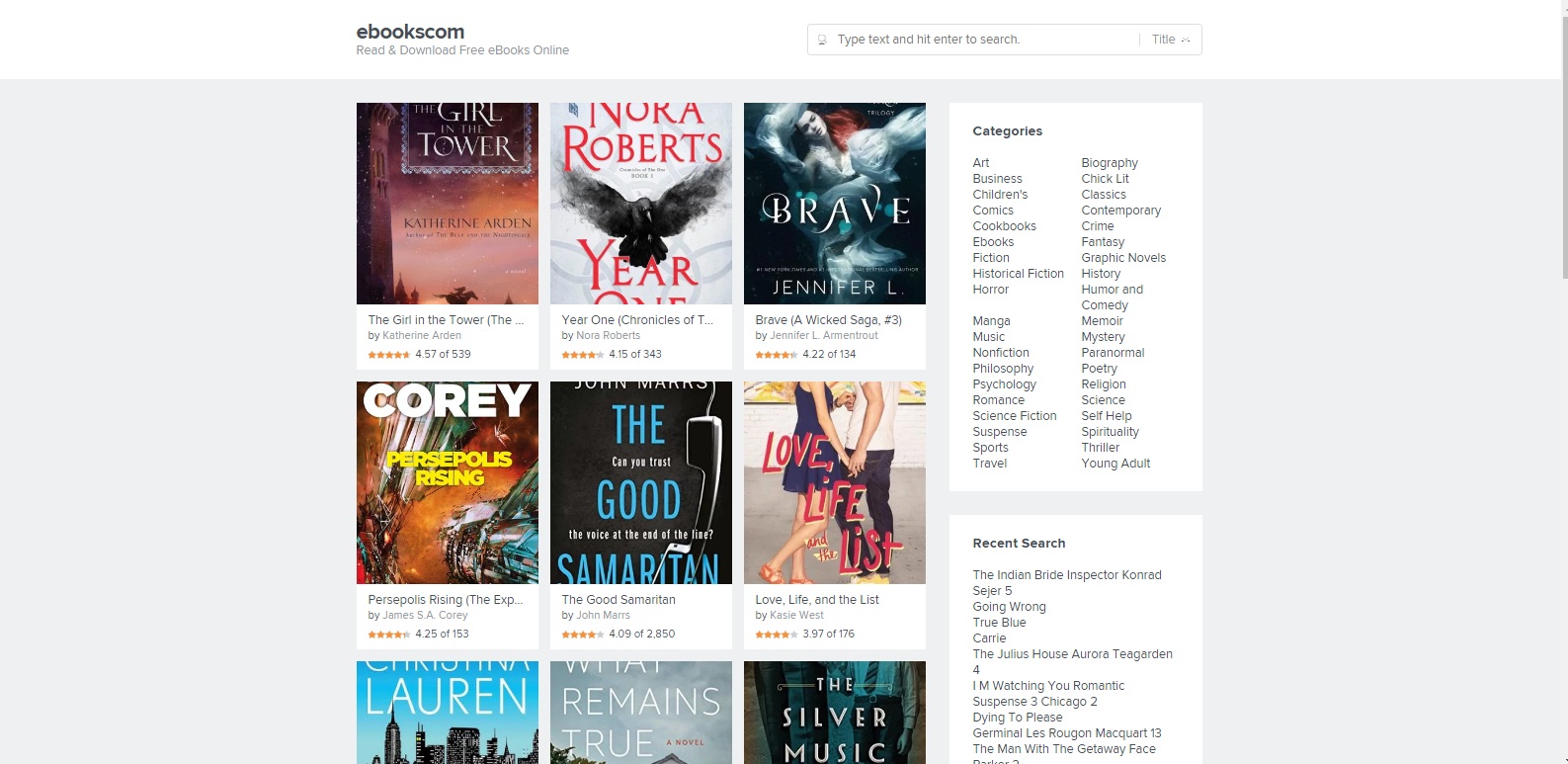
Task: Click star rating of Year One
Action: coord(583,355)
